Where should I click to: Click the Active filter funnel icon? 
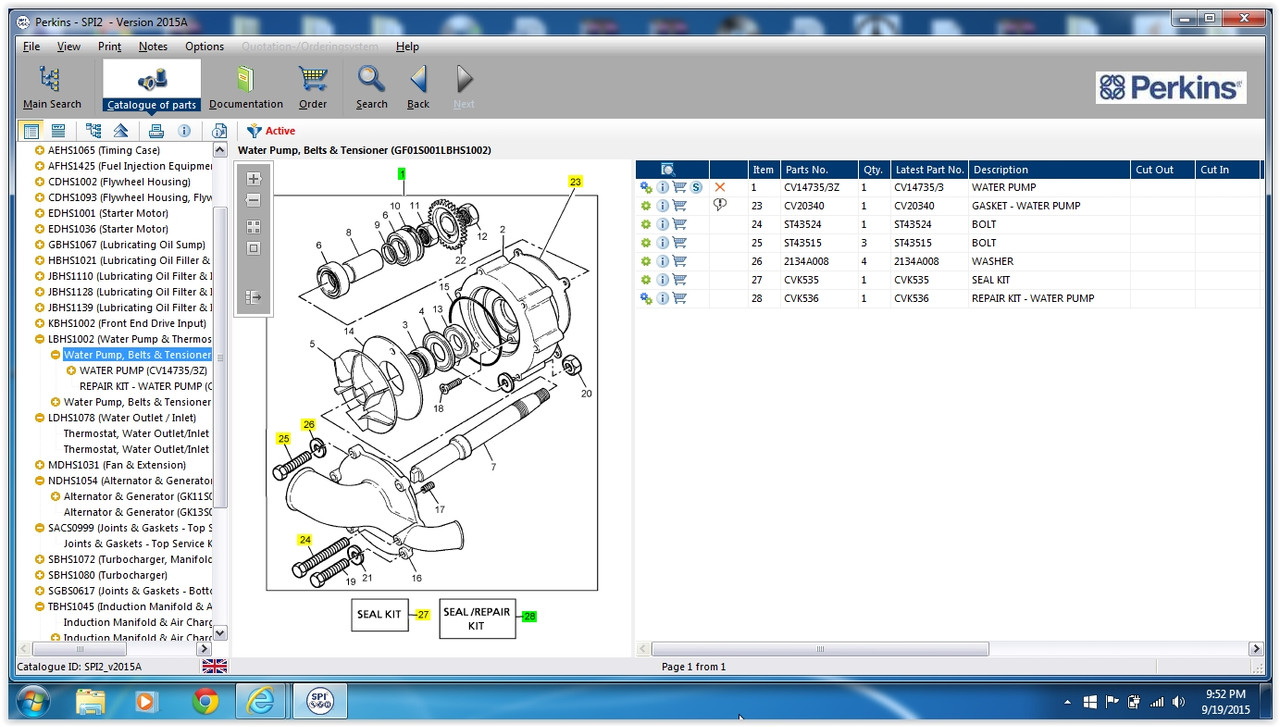tap(254, 131)
